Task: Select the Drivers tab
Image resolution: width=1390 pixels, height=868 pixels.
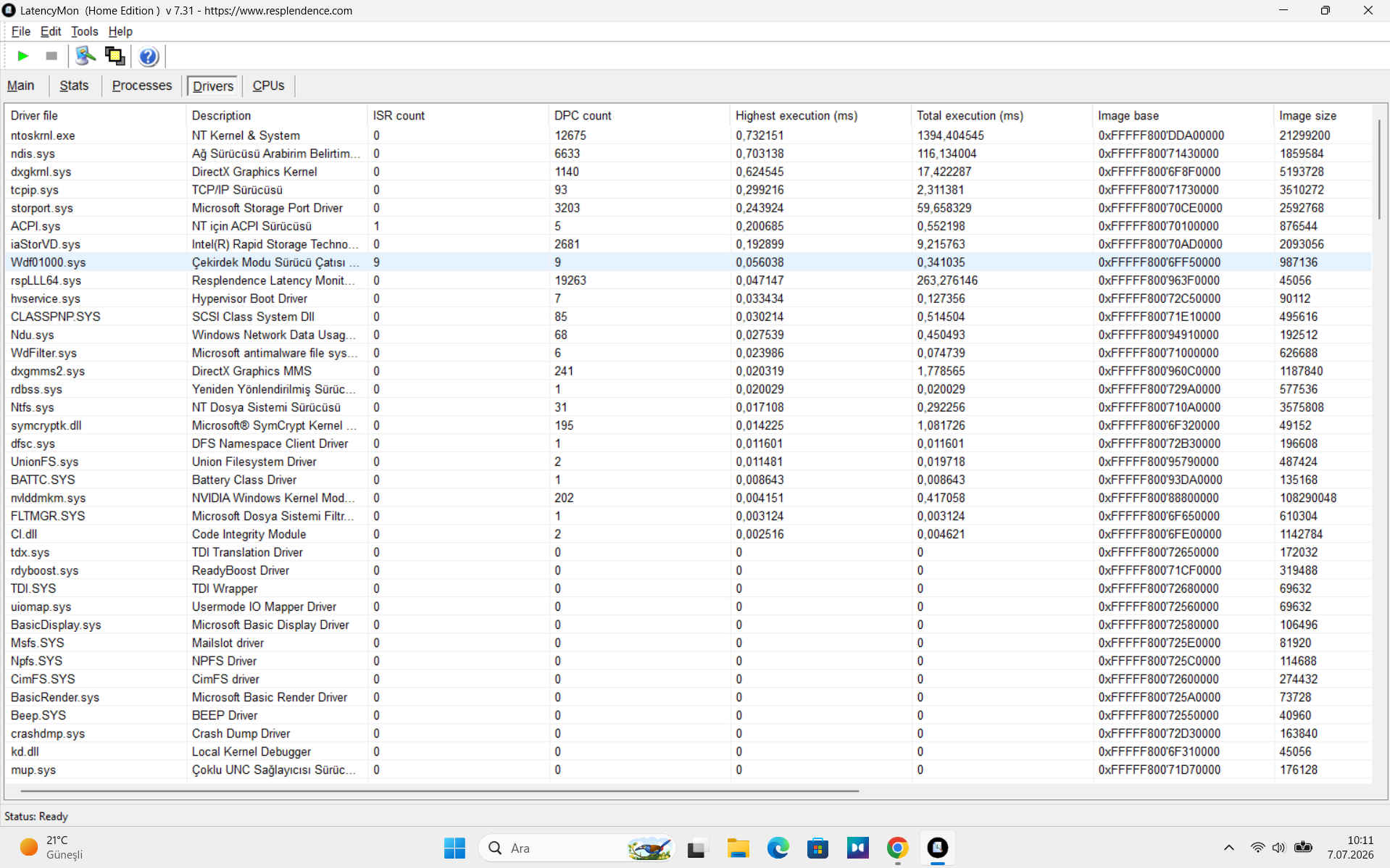Action: coord(213,86)
